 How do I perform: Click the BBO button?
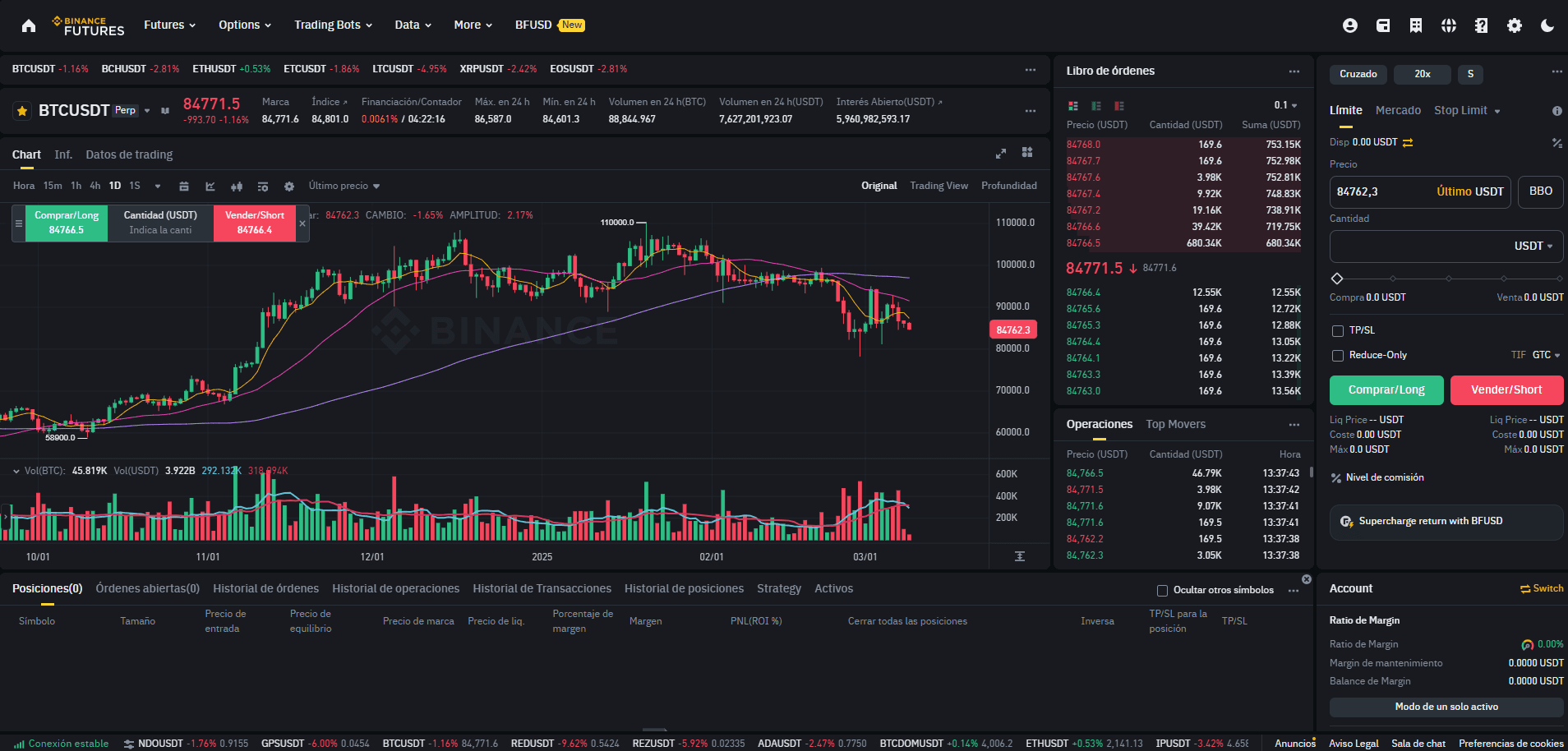[1540, 191]
